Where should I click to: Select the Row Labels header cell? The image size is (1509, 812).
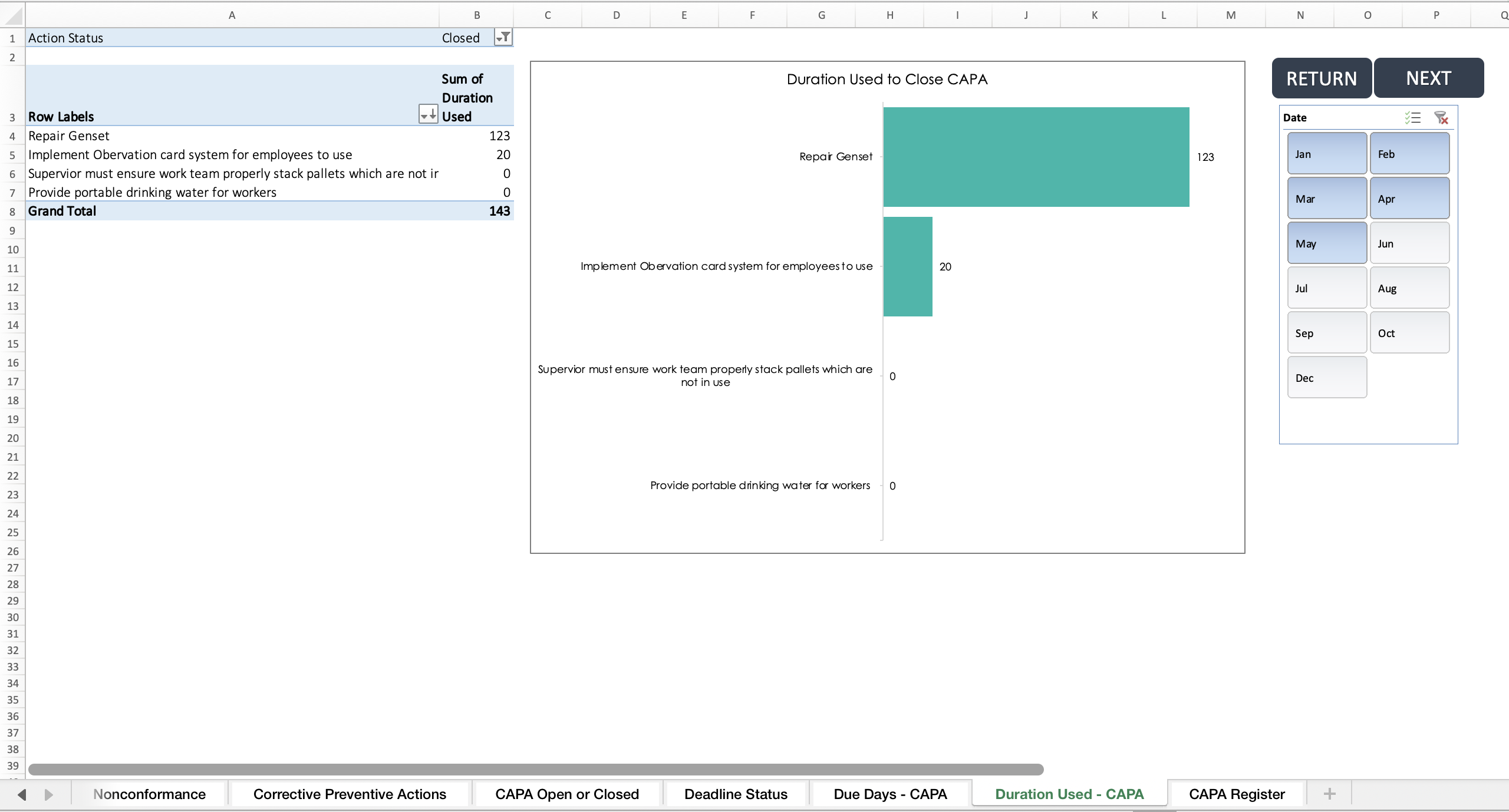pos(232,96)
